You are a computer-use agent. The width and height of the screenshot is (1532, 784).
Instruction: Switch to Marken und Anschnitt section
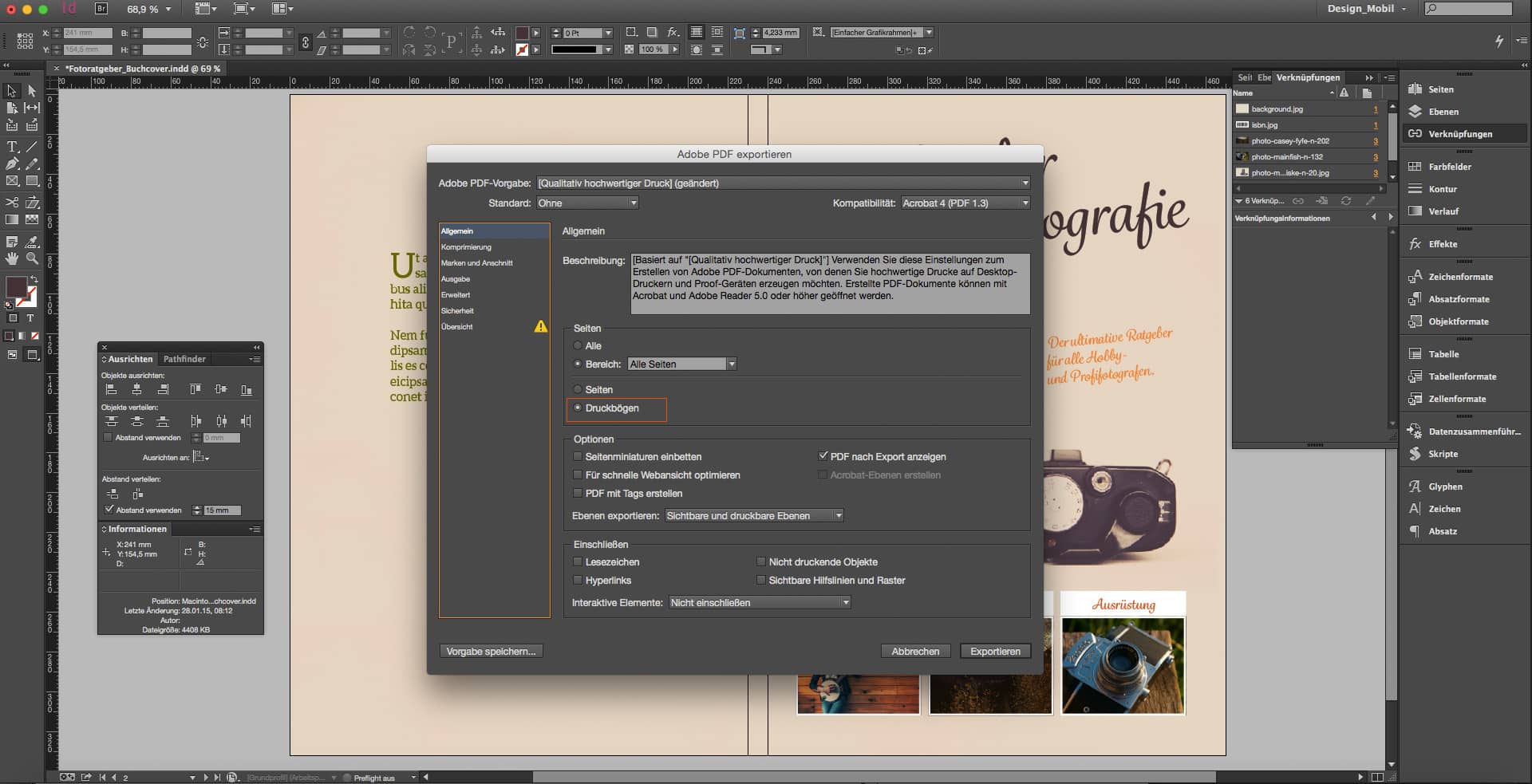tap(477, 263)
